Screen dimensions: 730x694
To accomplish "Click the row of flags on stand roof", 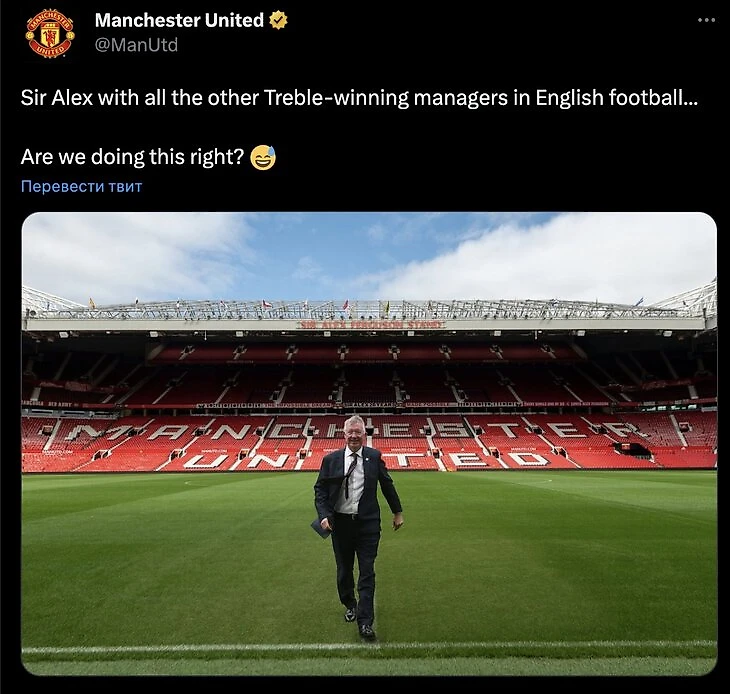I will [x=368, y=305].
